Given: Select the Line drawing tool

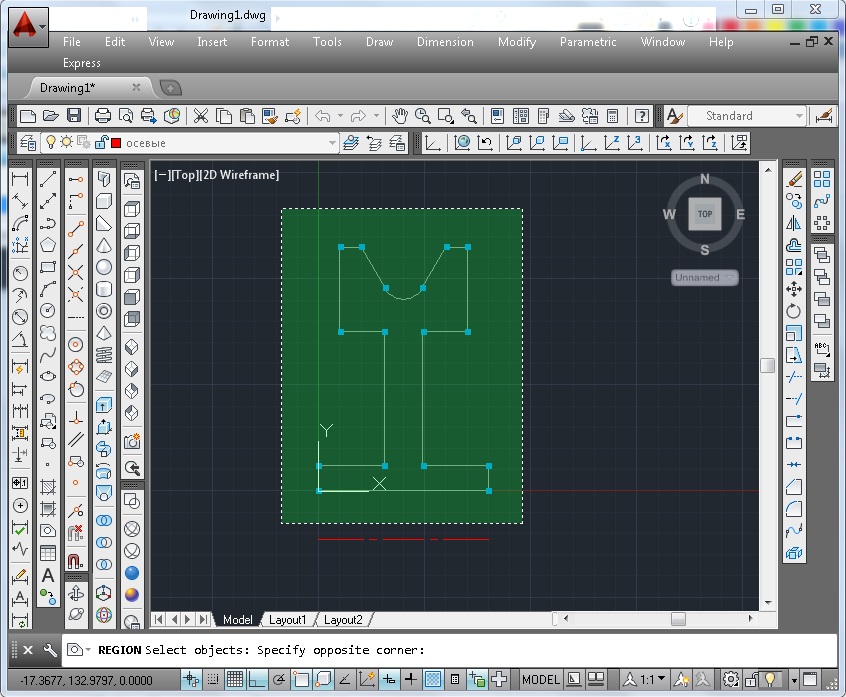Looking at the screenshot, I should pyautogui.click(x=47, y=179).
